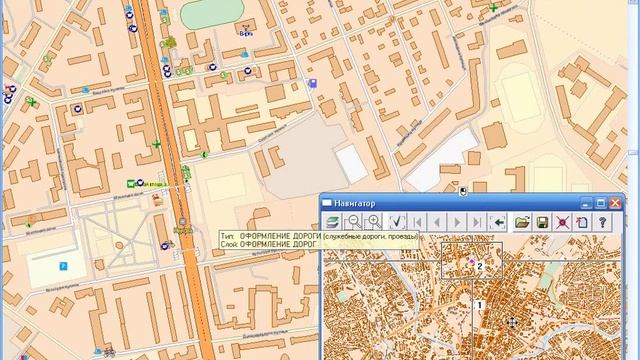Open the layers stack tool in Navigator
This screenshot has height=360, width=640.
click(x=333, y=222)
